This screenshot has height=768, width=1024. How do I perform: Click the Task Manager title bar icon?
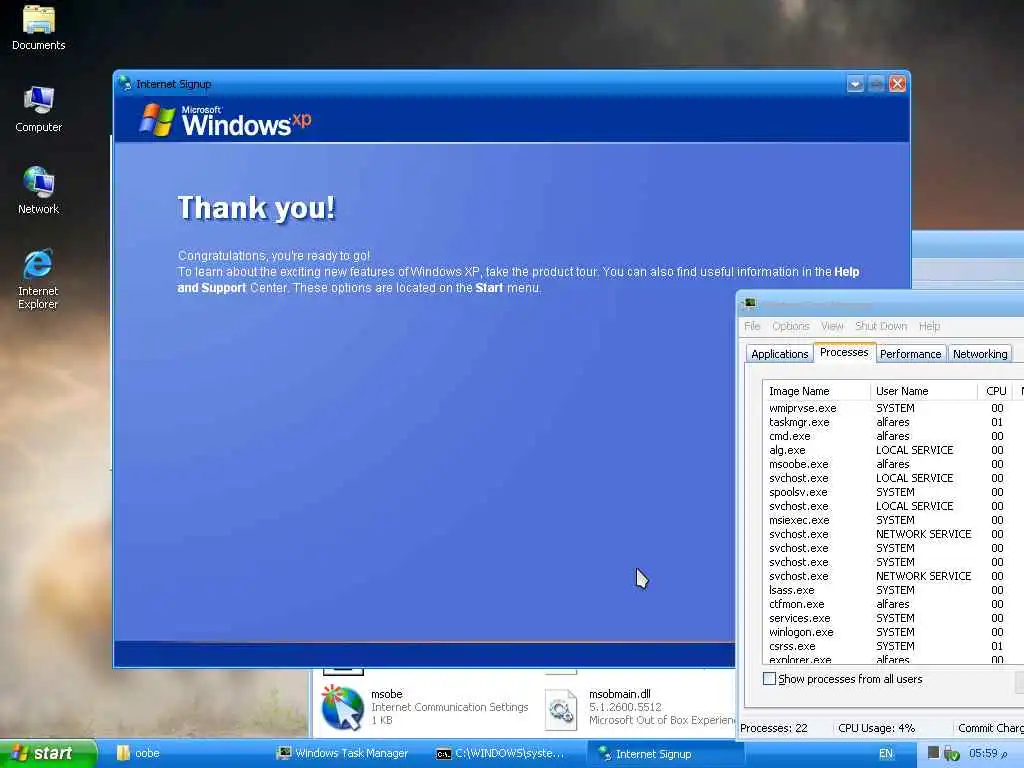(750, 304)
